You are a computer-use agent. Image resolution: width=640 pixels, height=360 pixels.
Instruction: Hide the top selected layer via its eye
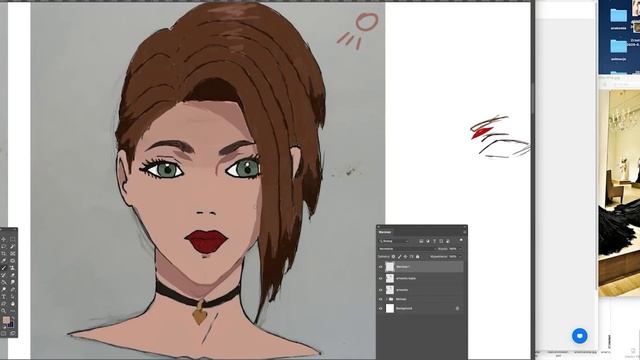pos(380,267)
